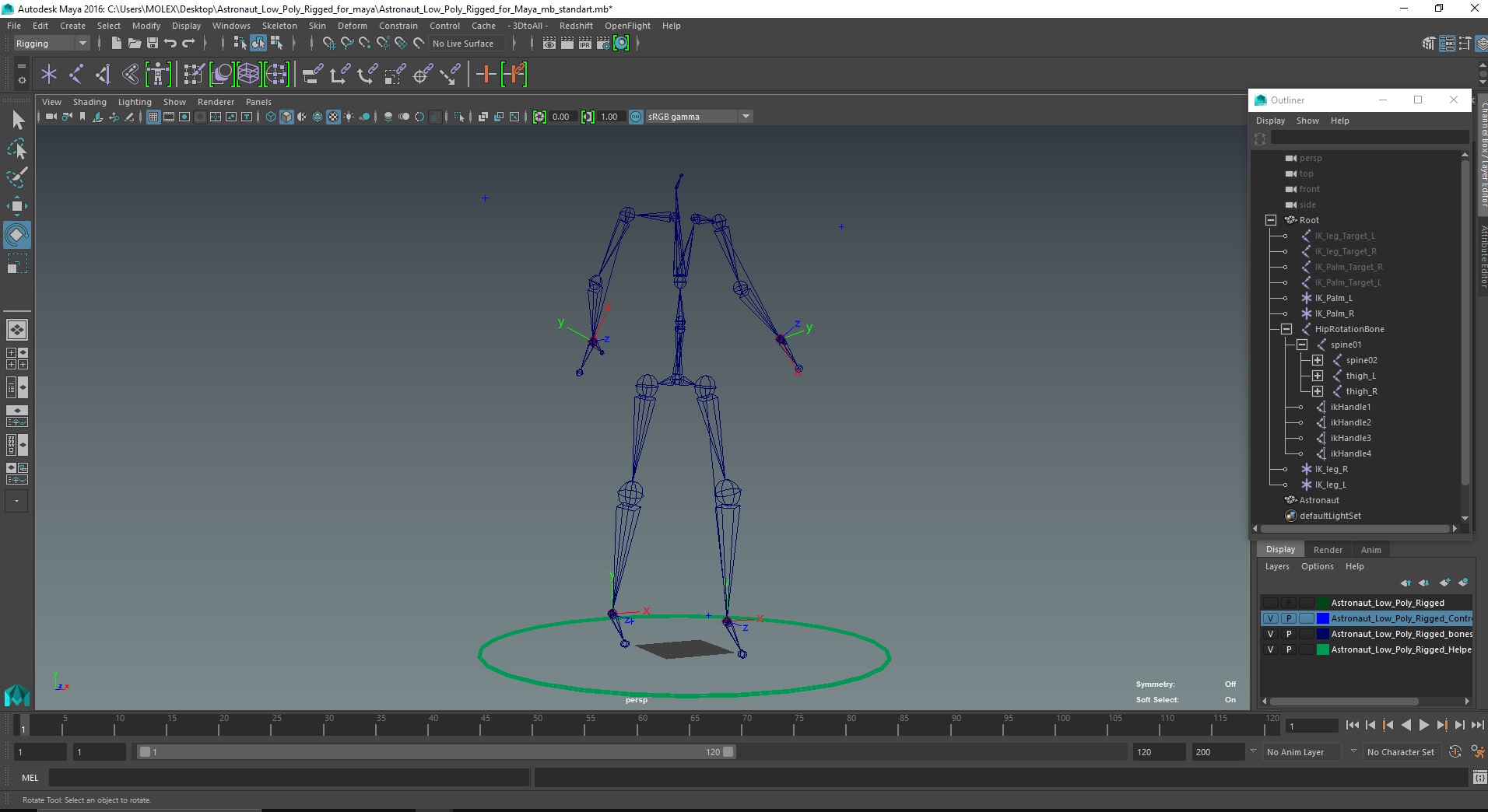Activate the Lasso select tool
This screenshot has height=812, width=1488.
click(17, 148)
